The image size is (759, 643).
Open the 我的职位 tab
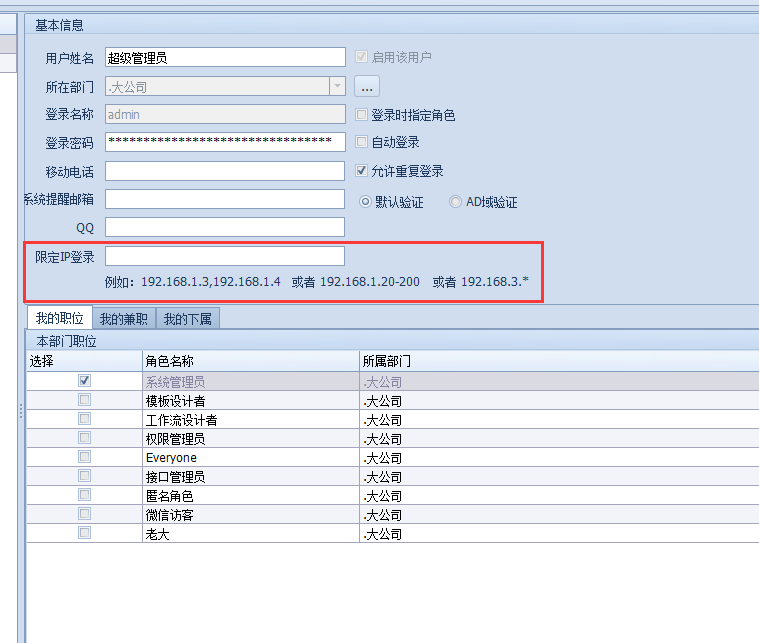click(x=59, y=319)
